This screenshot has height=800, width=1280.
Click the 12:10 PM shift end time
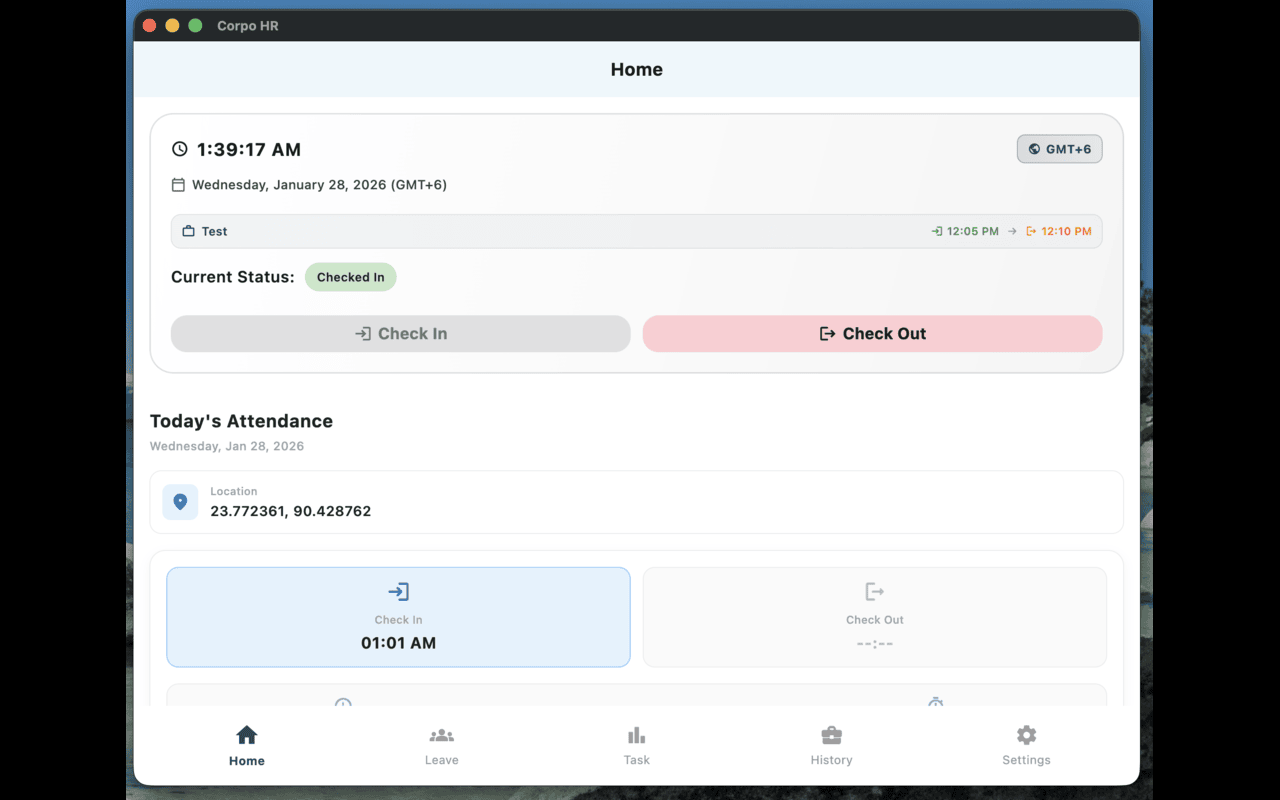(1066, 231)
